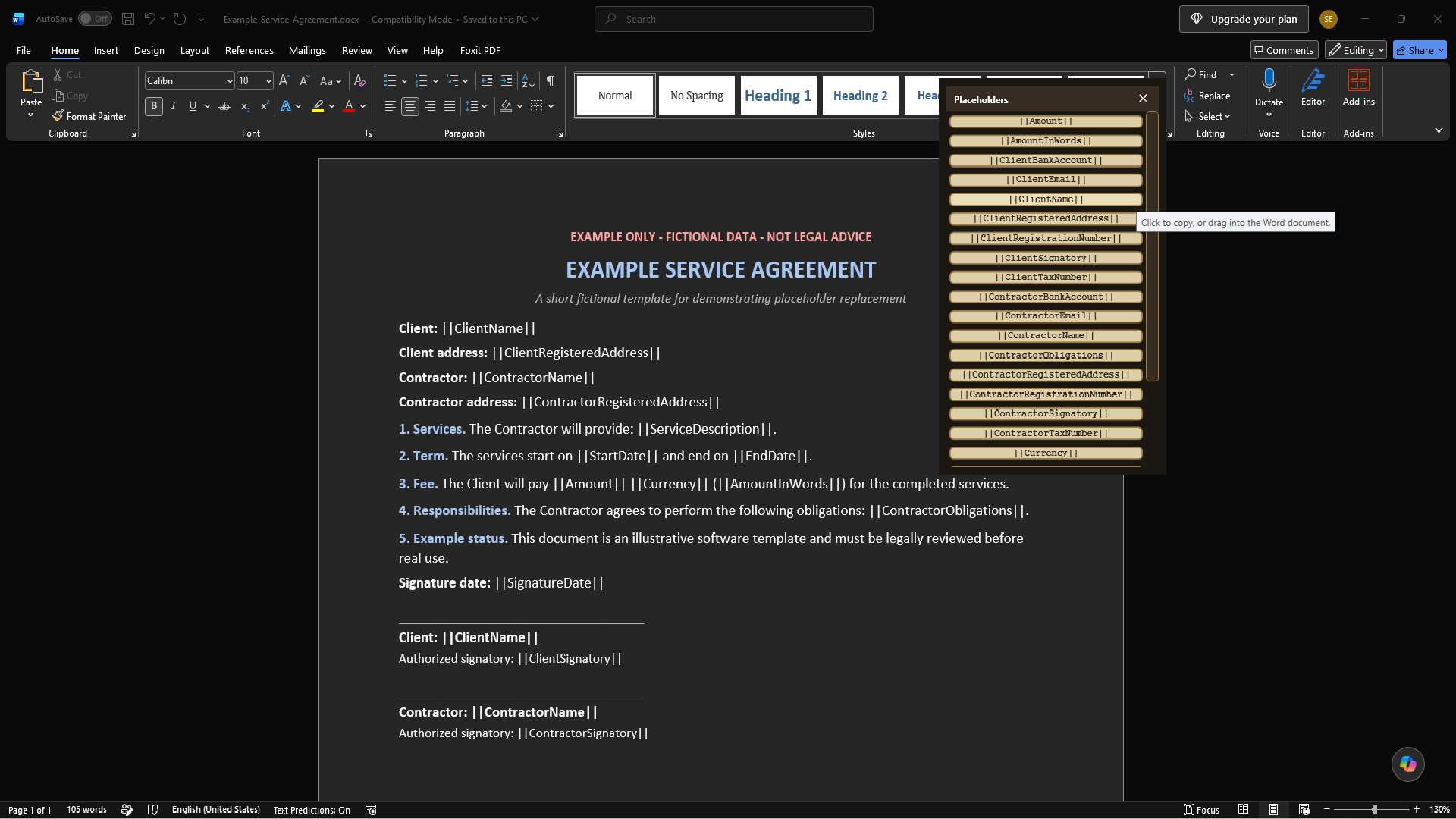Screen dimensions: 1456x819
Task: Expand the font name Calibri dropdown
Action: (230, 80)
